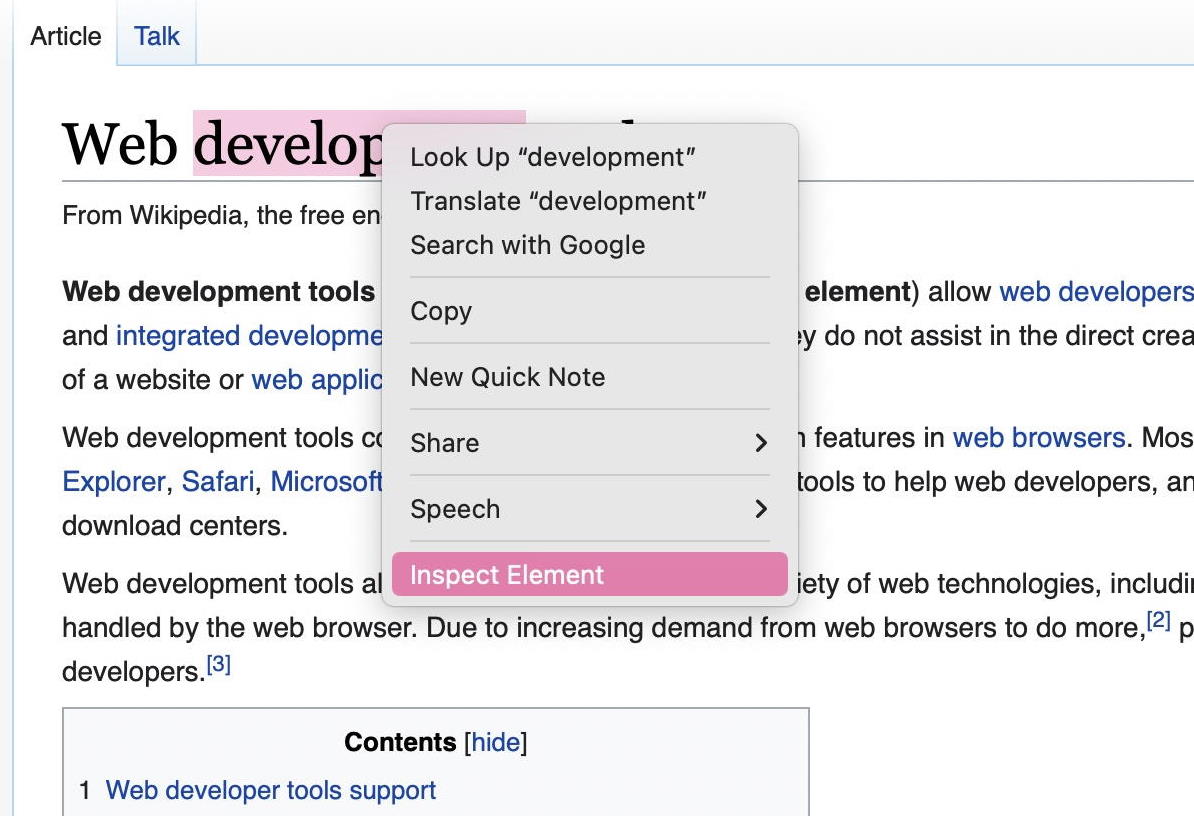Switch to the Talk tab
The image size is (1194, 816).
(157, 36)
